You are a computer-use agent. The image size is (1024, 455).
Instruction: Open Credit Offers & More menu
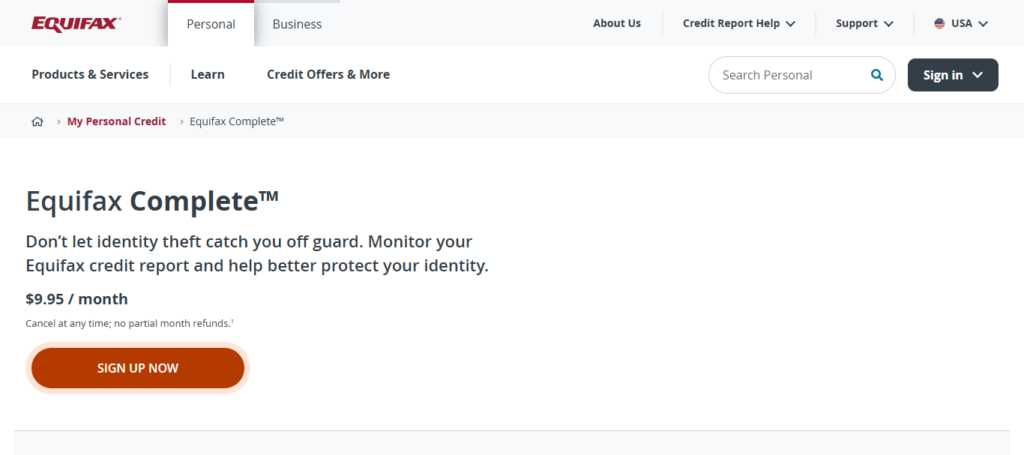pyautogui.click(x=328, y=74)
